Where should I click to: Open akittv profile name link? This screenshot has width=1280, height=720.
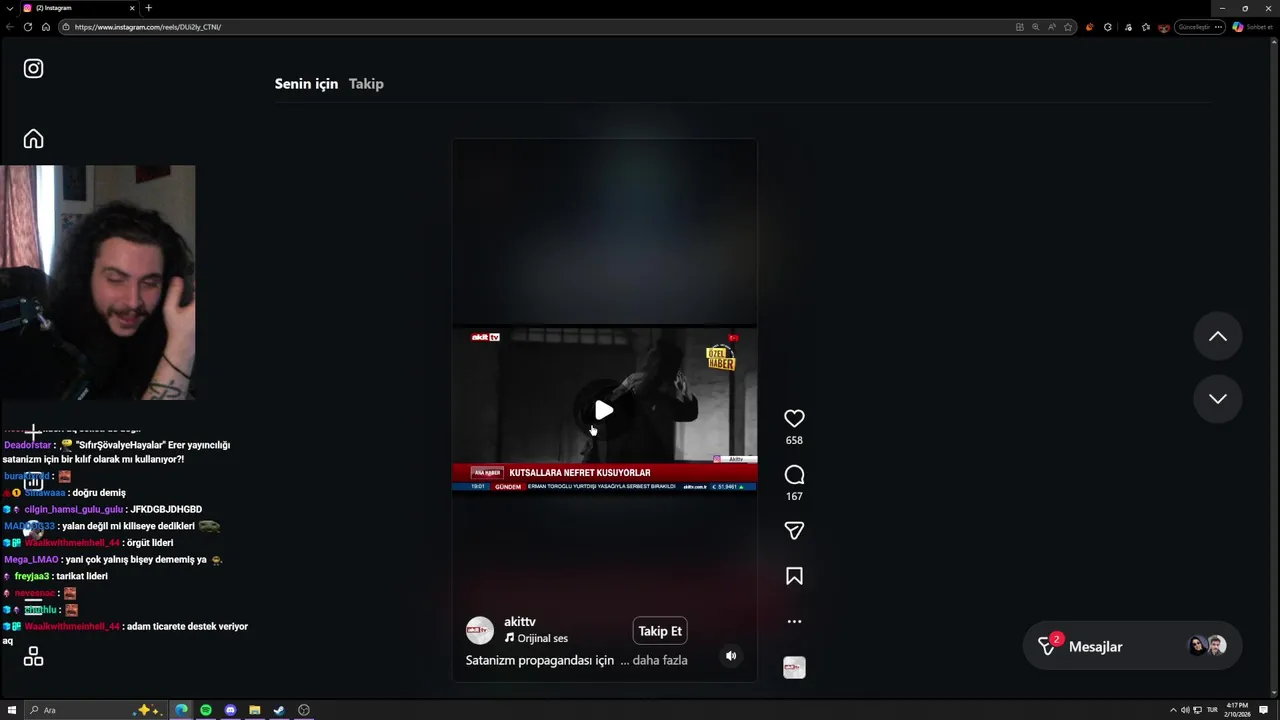(x=520, y=622)
